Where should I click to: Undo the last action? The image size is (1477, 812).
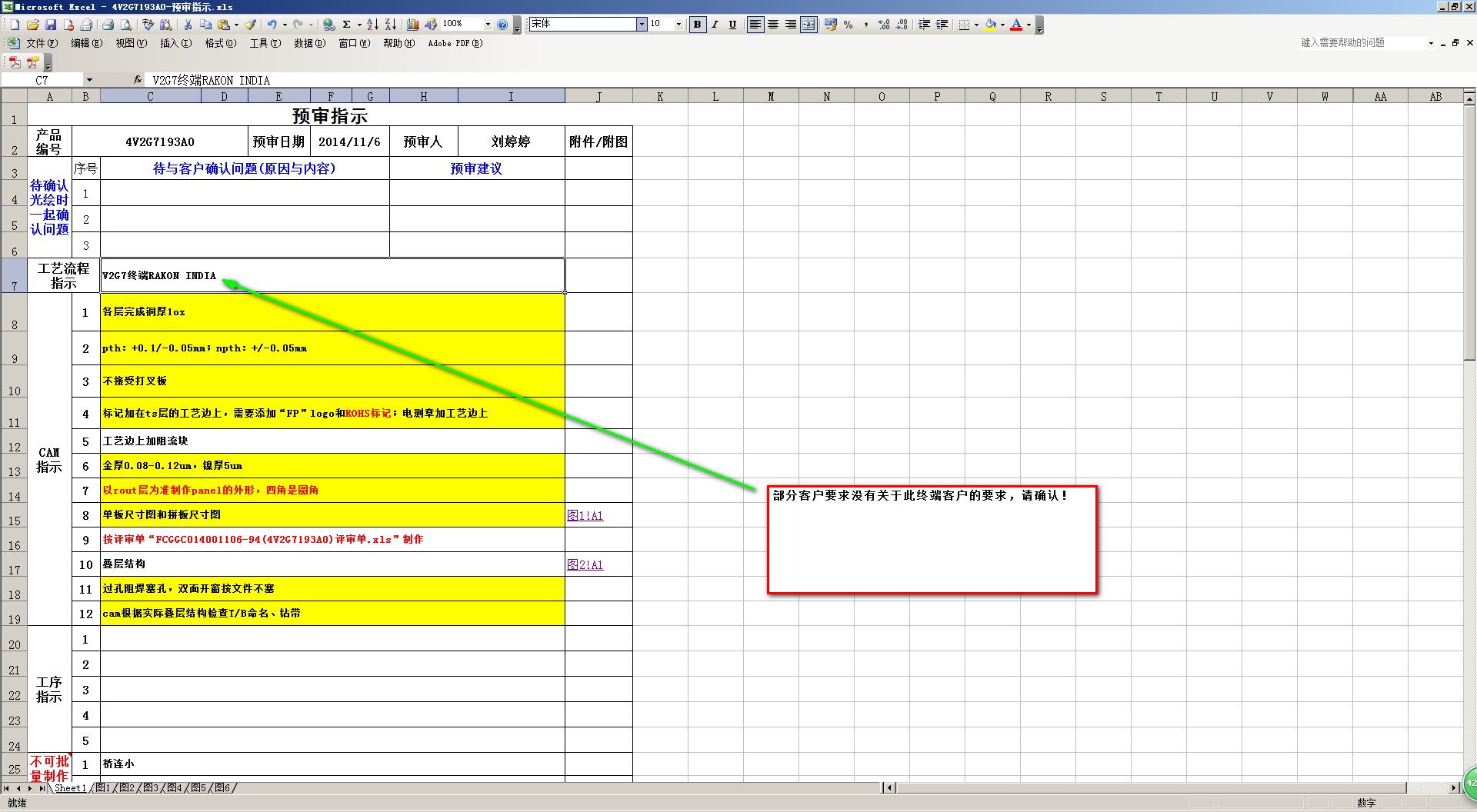point(272,25)
